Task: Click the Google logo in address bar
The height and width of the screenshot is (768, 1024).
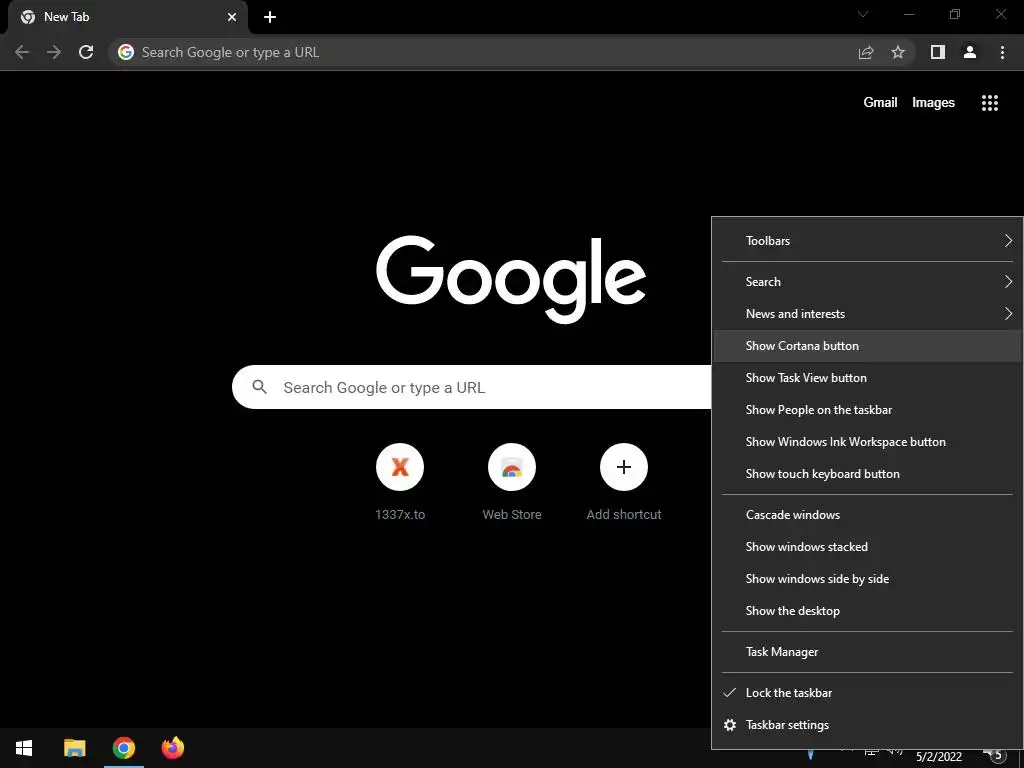Action: [126, 52]
